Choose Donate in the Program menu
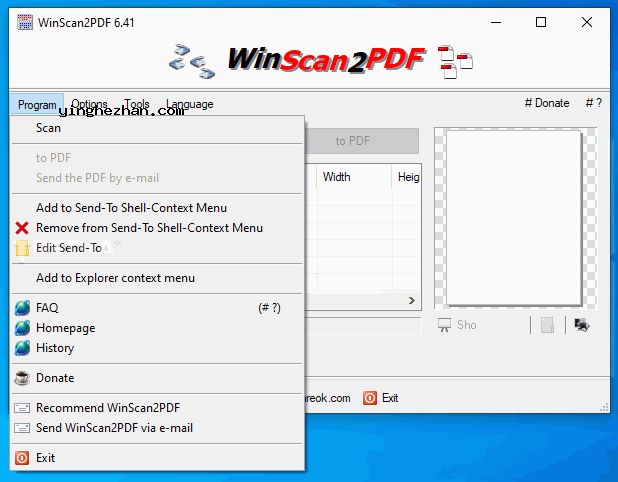618x482 pixels. click(157, 378)
